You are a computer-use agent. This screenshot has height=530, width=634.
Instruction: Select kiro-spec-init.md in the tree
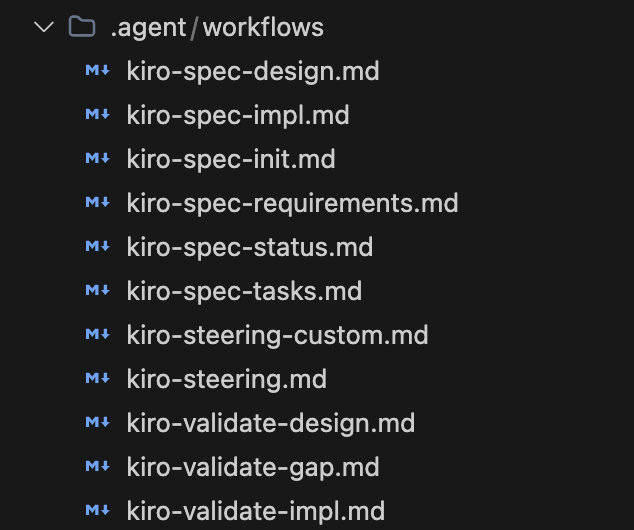(231, 159)
